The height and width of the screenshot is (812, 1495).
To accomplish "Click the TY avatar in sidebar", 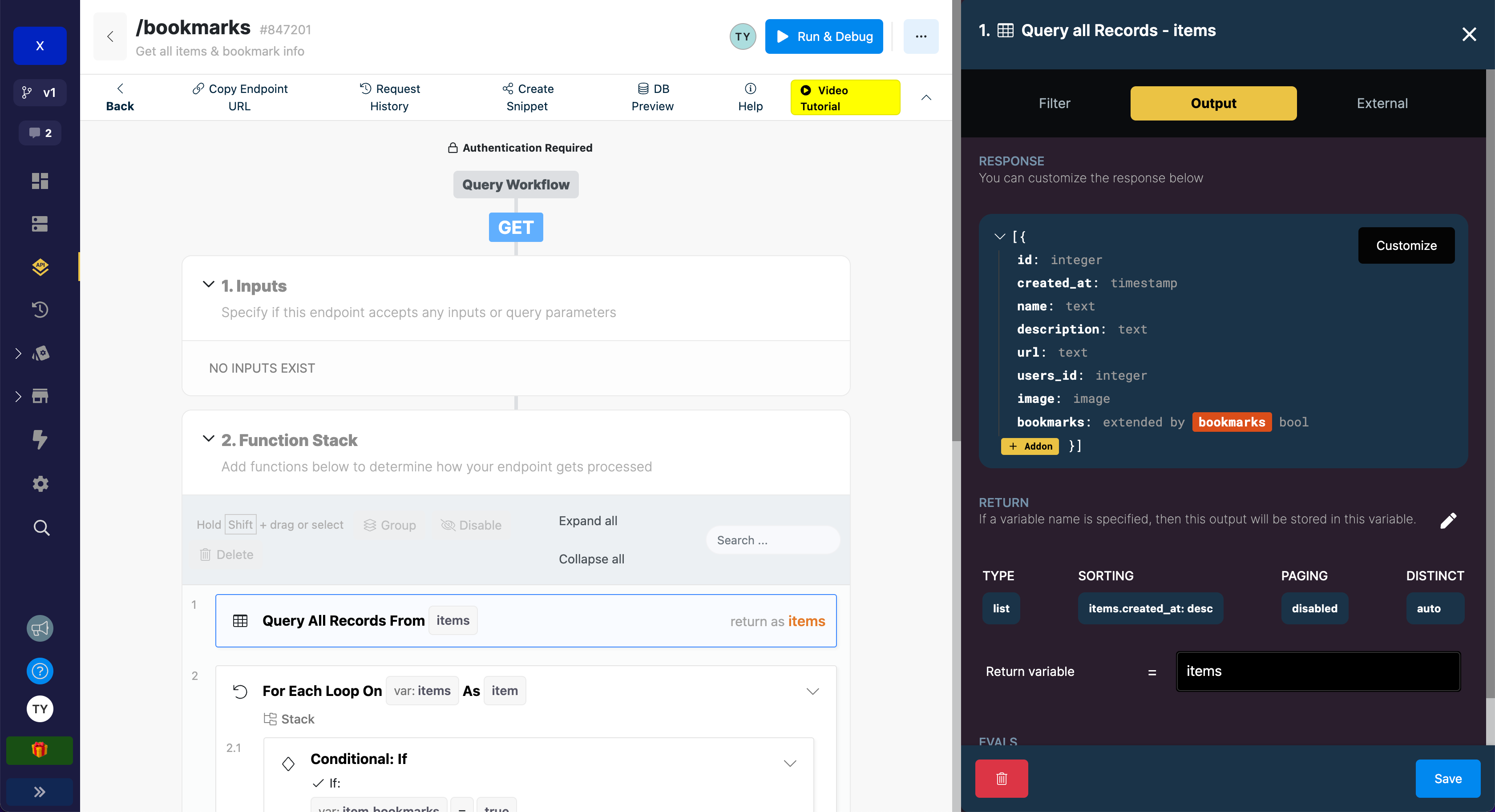I will [40, 709].
